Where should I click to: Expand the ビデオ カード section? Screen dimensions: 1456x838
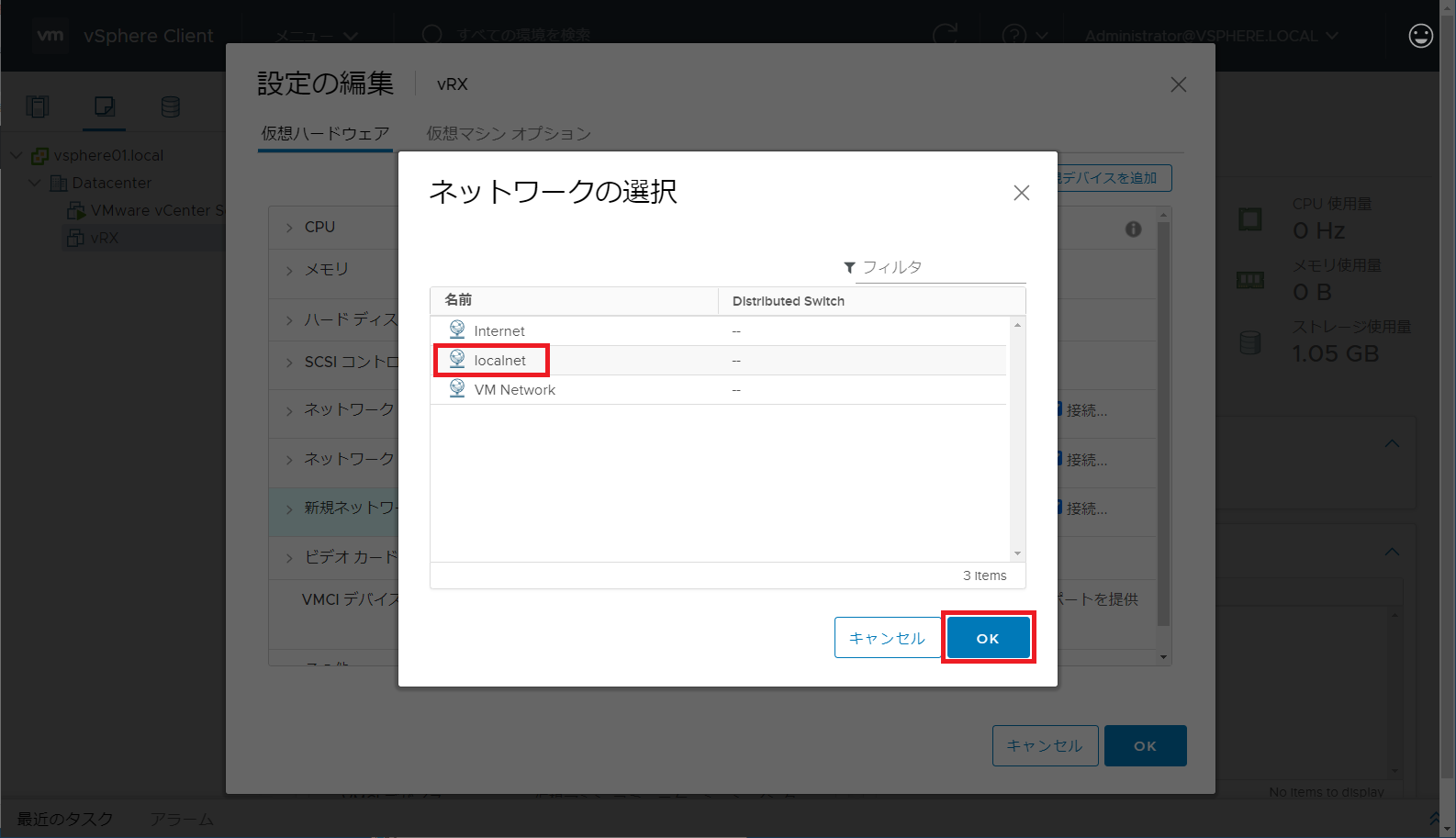(x=289, y=558)
